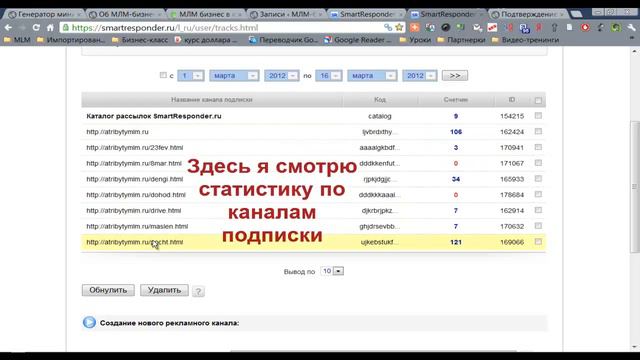Click the key icon in the address bar
This screenshot has height=360, width=640.
point(388,27)
